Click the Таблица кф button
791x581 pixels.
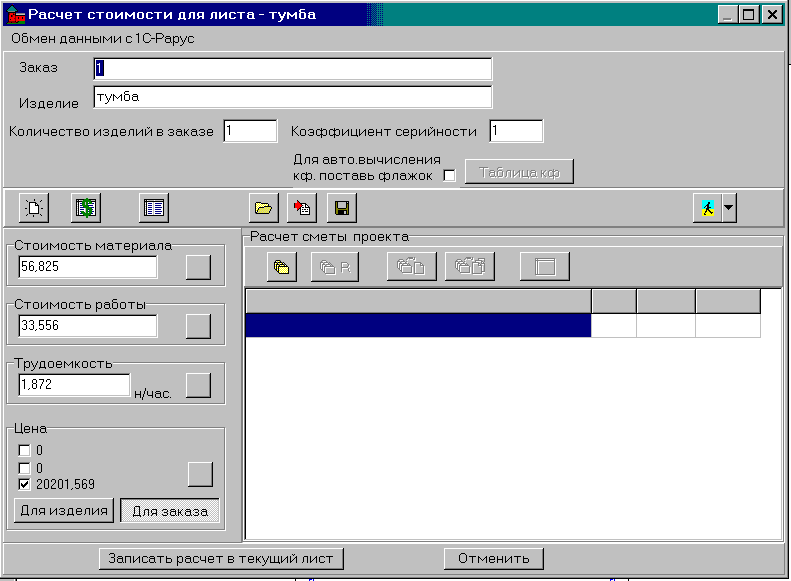click(519, 172)
